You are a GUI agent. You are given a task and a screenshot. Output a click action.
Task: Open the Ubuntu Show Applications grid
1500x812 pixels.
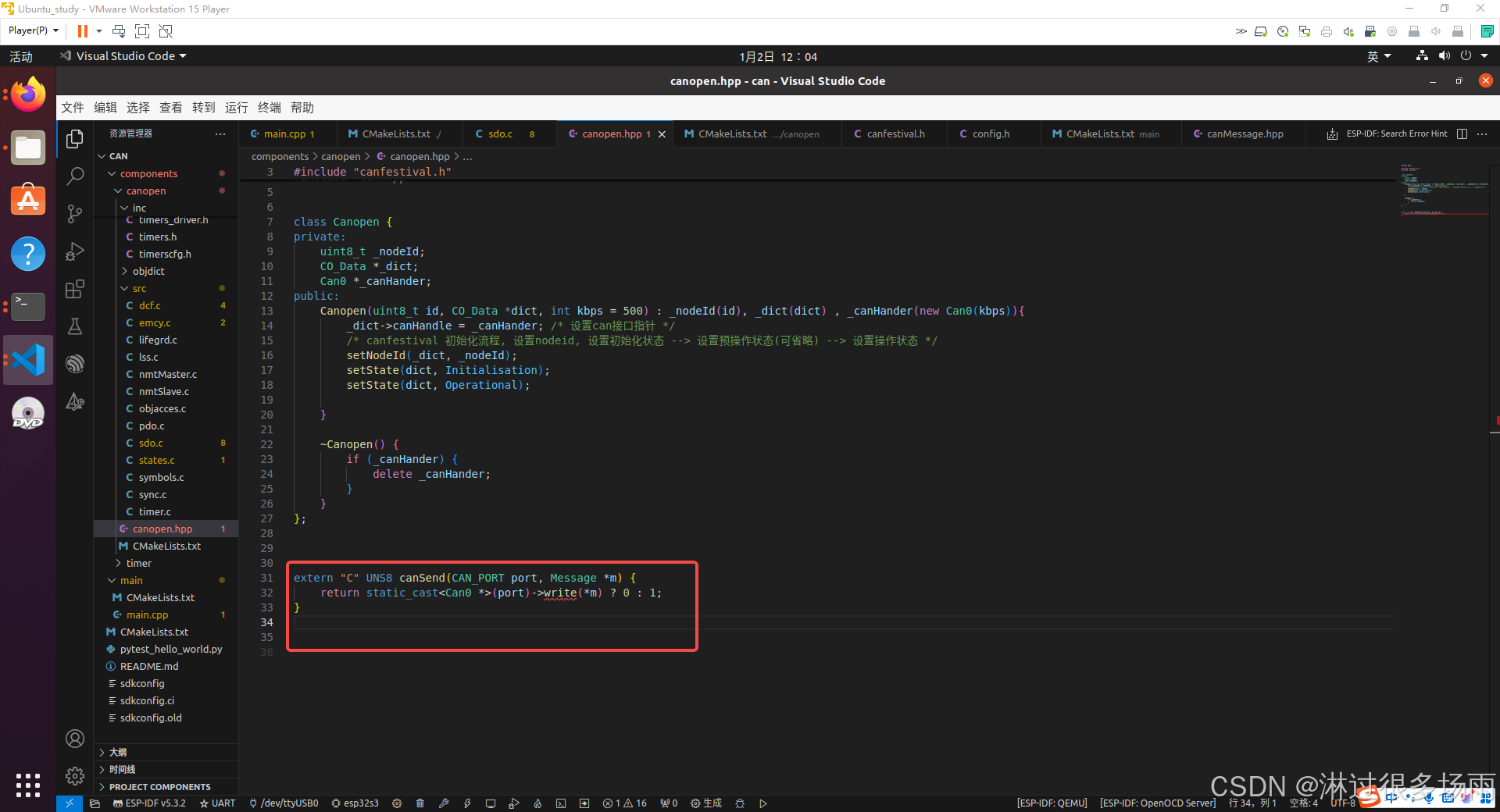28,785
